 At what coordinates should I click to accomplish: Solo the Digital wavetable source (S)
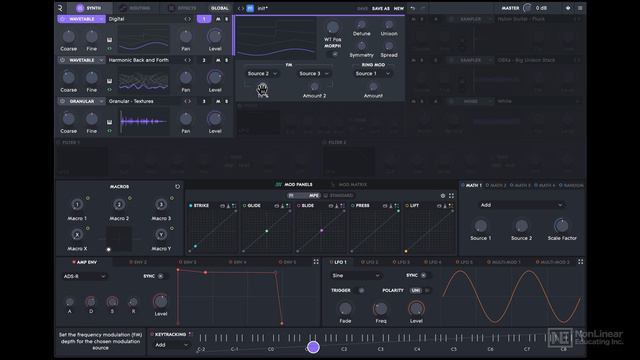[227, 19]
